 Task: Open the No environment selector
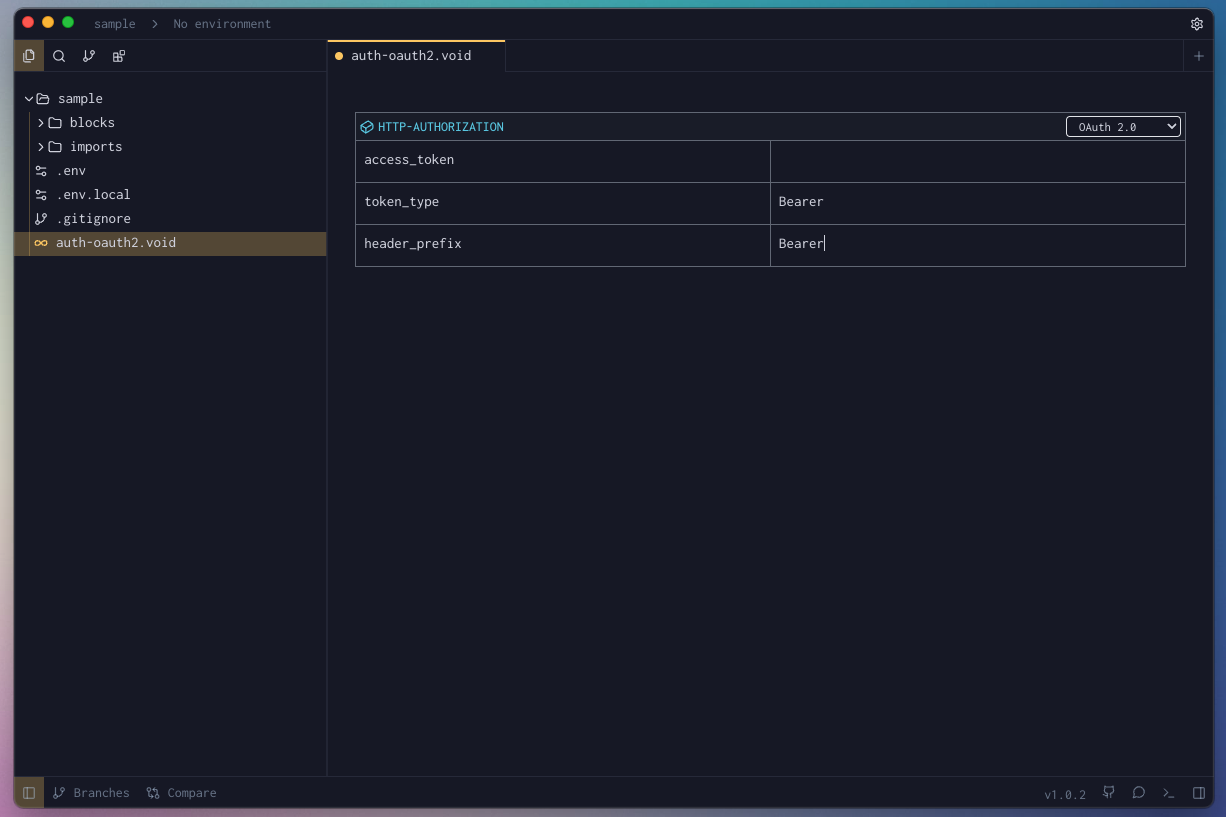tap(222, 23)
